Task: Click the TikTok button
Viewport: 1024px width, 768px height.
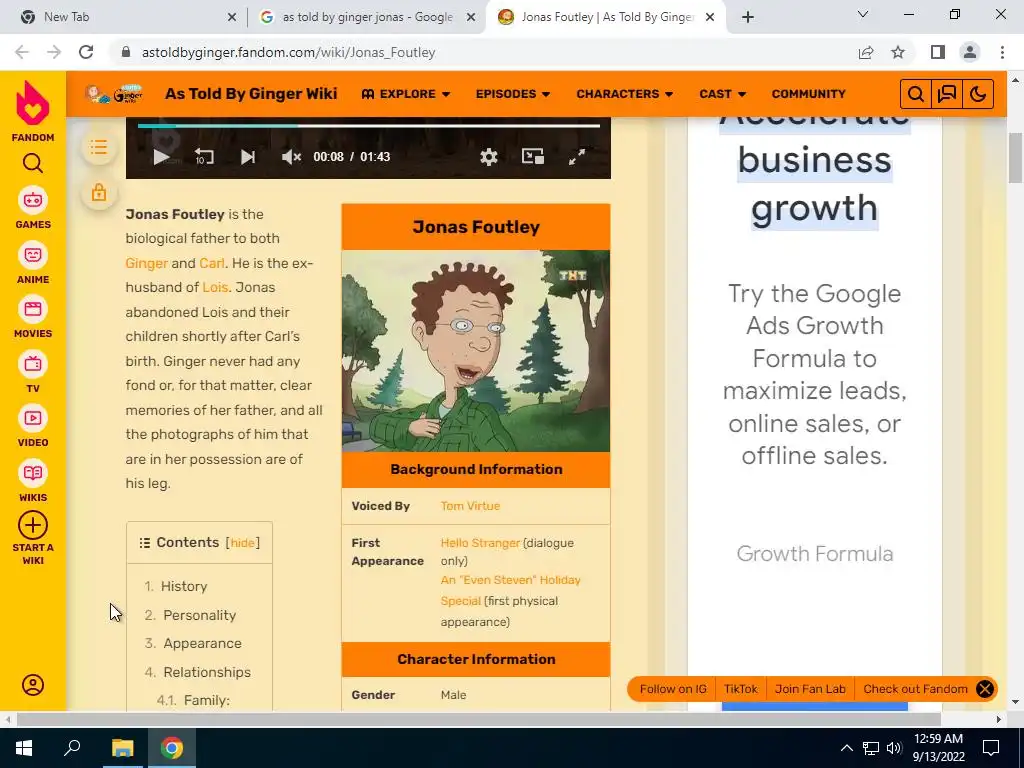Action: [x=741, y=689]
